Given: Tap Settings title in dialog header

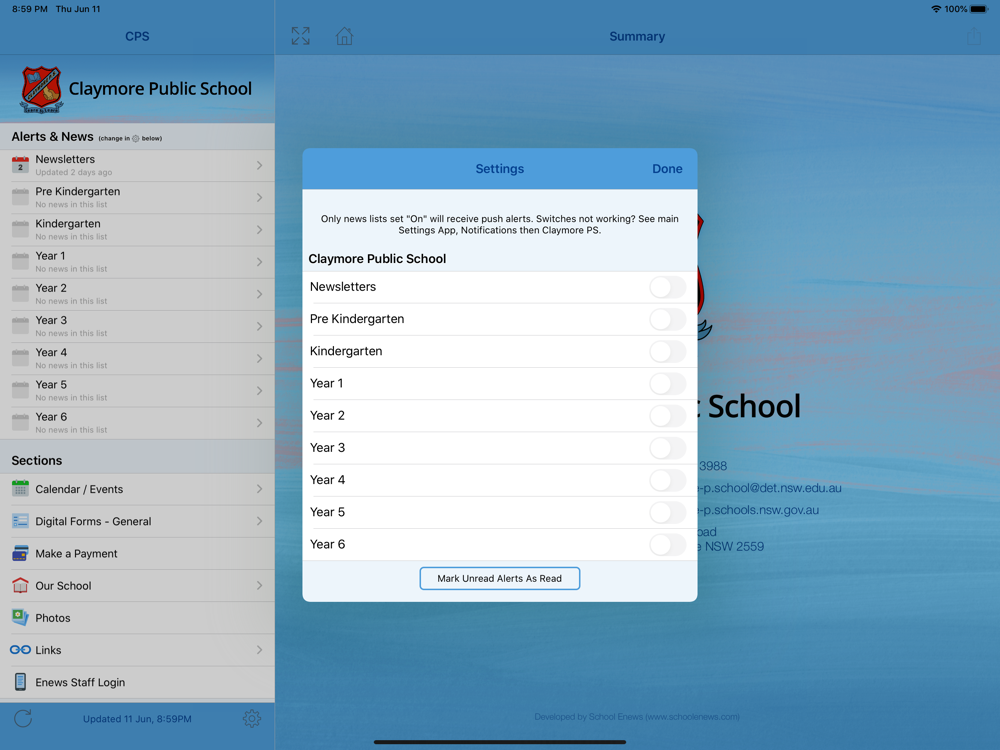Looking at the screenshot, I should (499, 168).
